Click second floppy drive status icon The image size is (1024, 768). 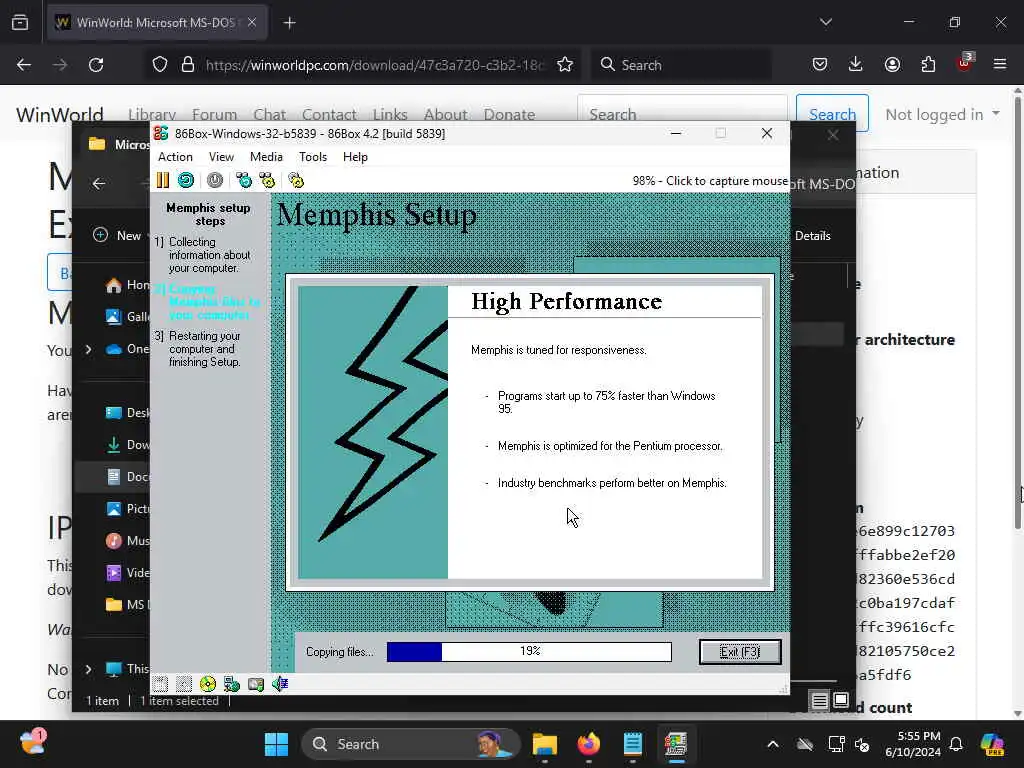[x=184, y=684]
